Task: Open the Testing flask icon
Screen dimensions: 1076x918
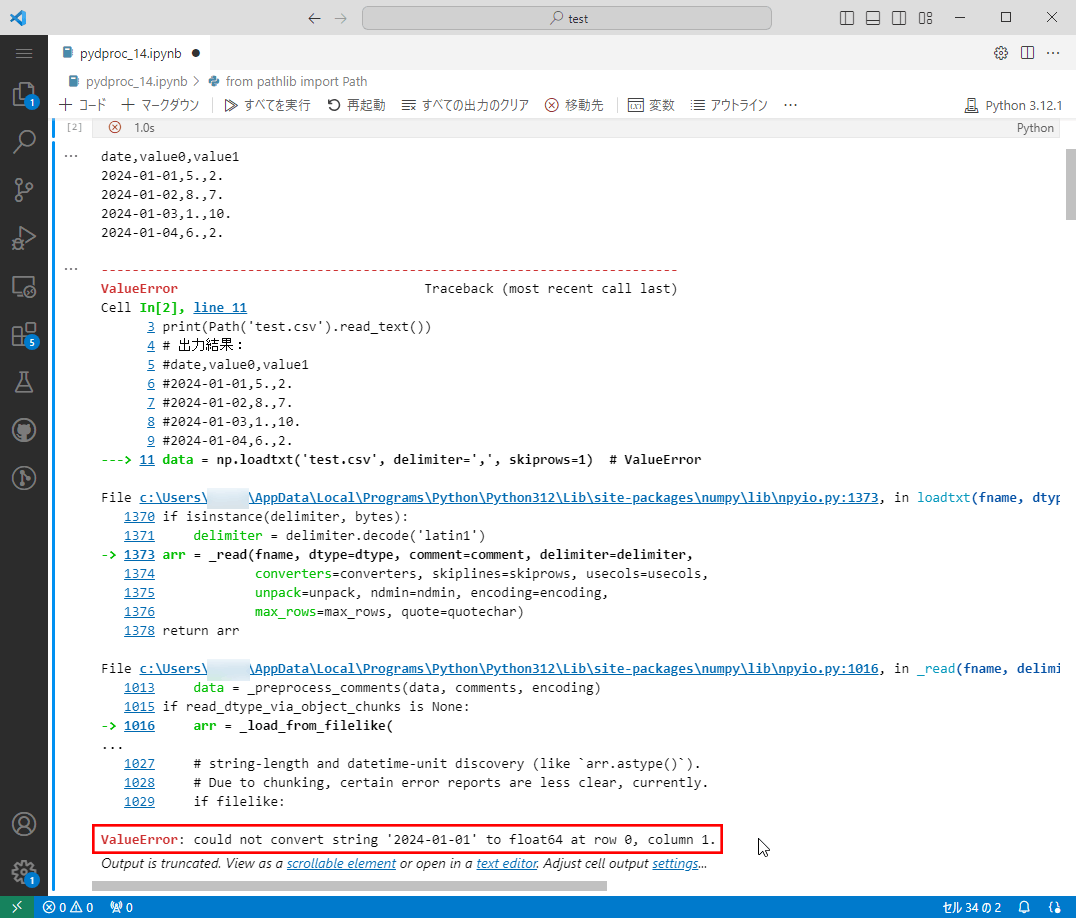Action: coord(24,382)
